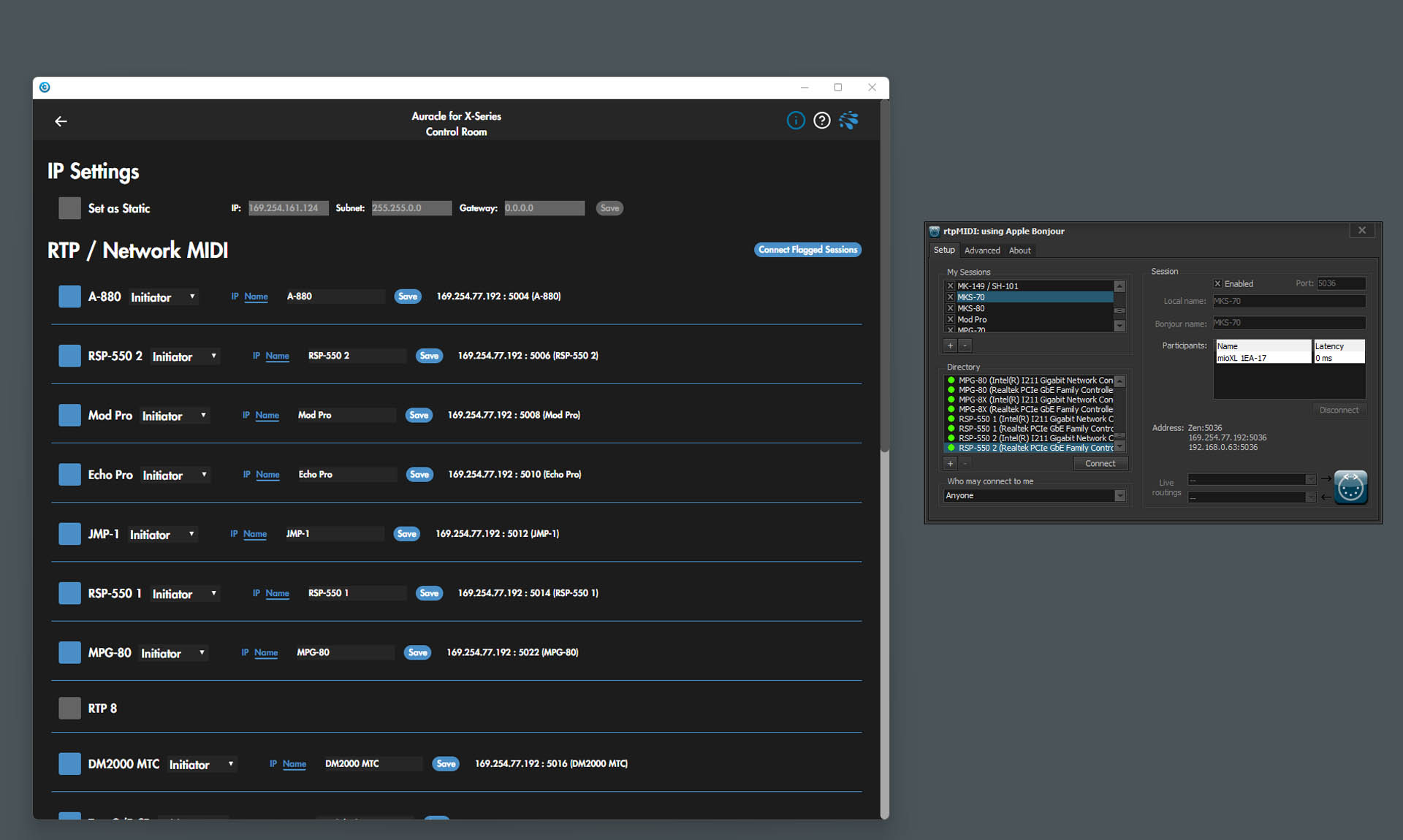Click the RSP-550 1 name input field
The image size is (1403, 840).
point(356,593)
